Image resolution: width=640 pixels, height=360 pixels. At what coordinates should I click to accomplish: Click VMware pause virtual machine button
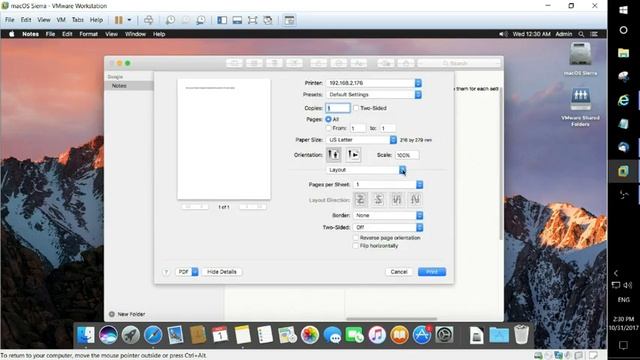tap(119, 20)
